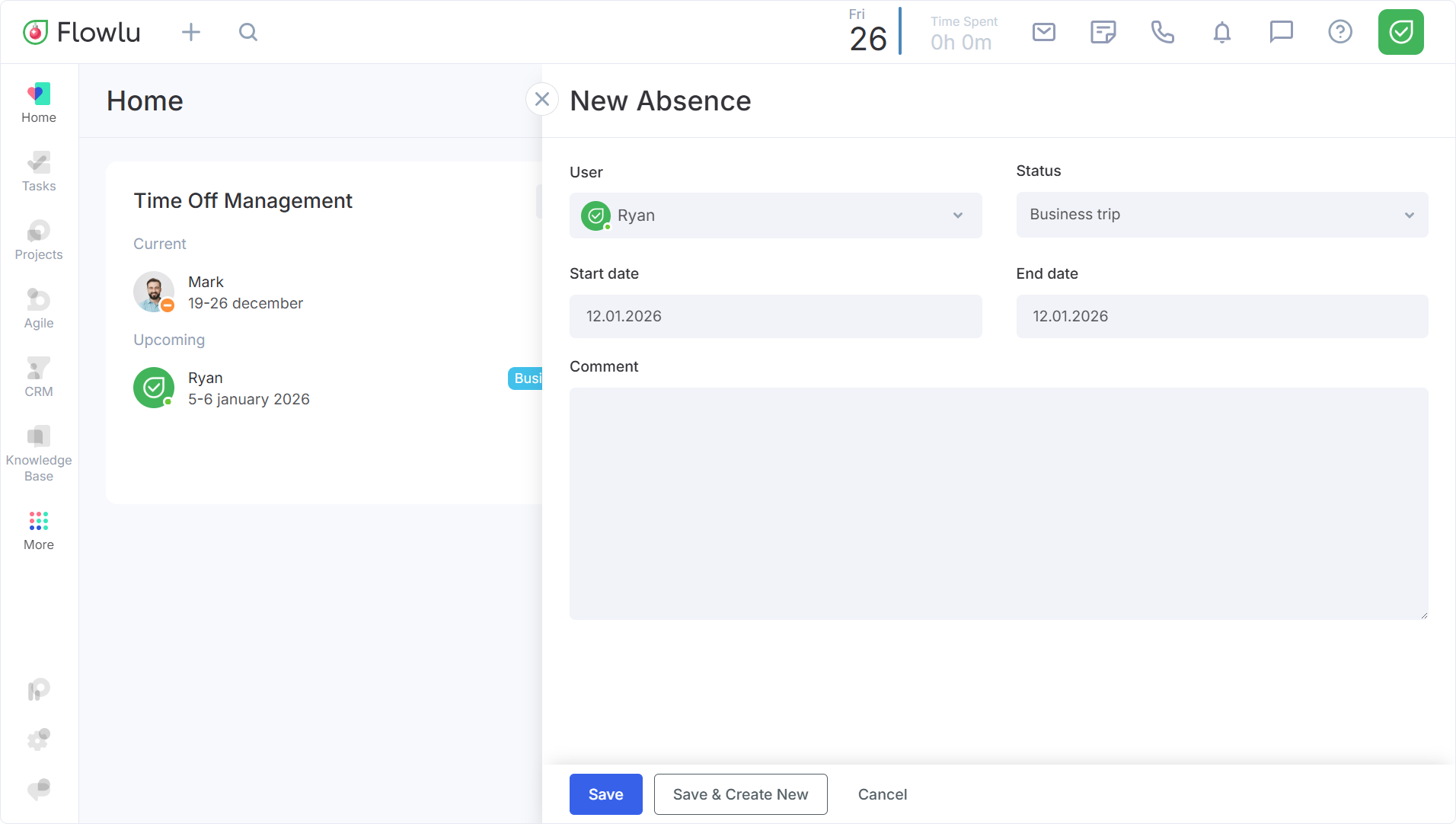Expand the User dropdown showing Ryan
The height and width of the screenshot is (824, 1456).
click(775, 216)
